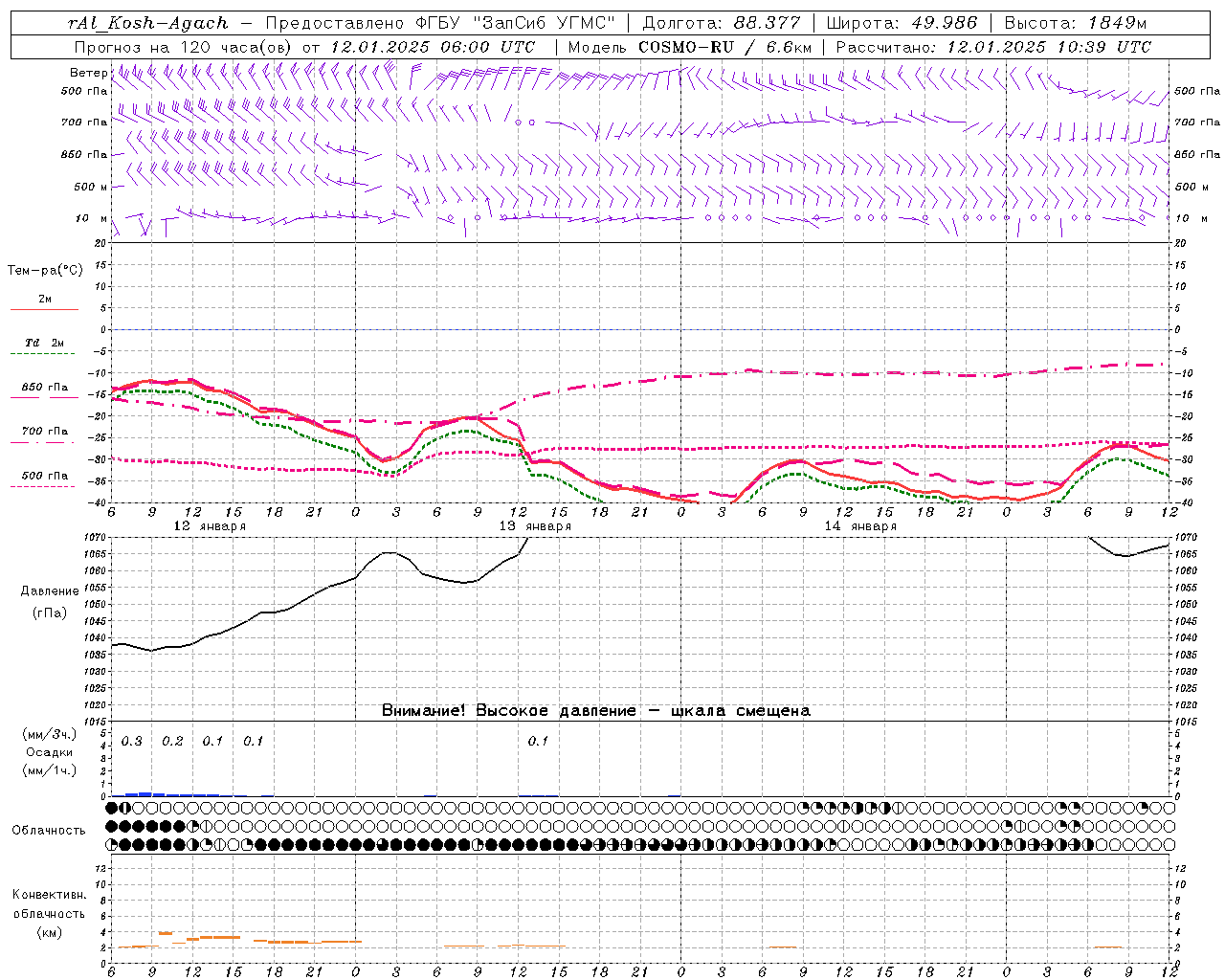The height and width of the screenshot is (980, 1225).
Task: Click the 0.2 precipitation amount
Action: (172, 742)
